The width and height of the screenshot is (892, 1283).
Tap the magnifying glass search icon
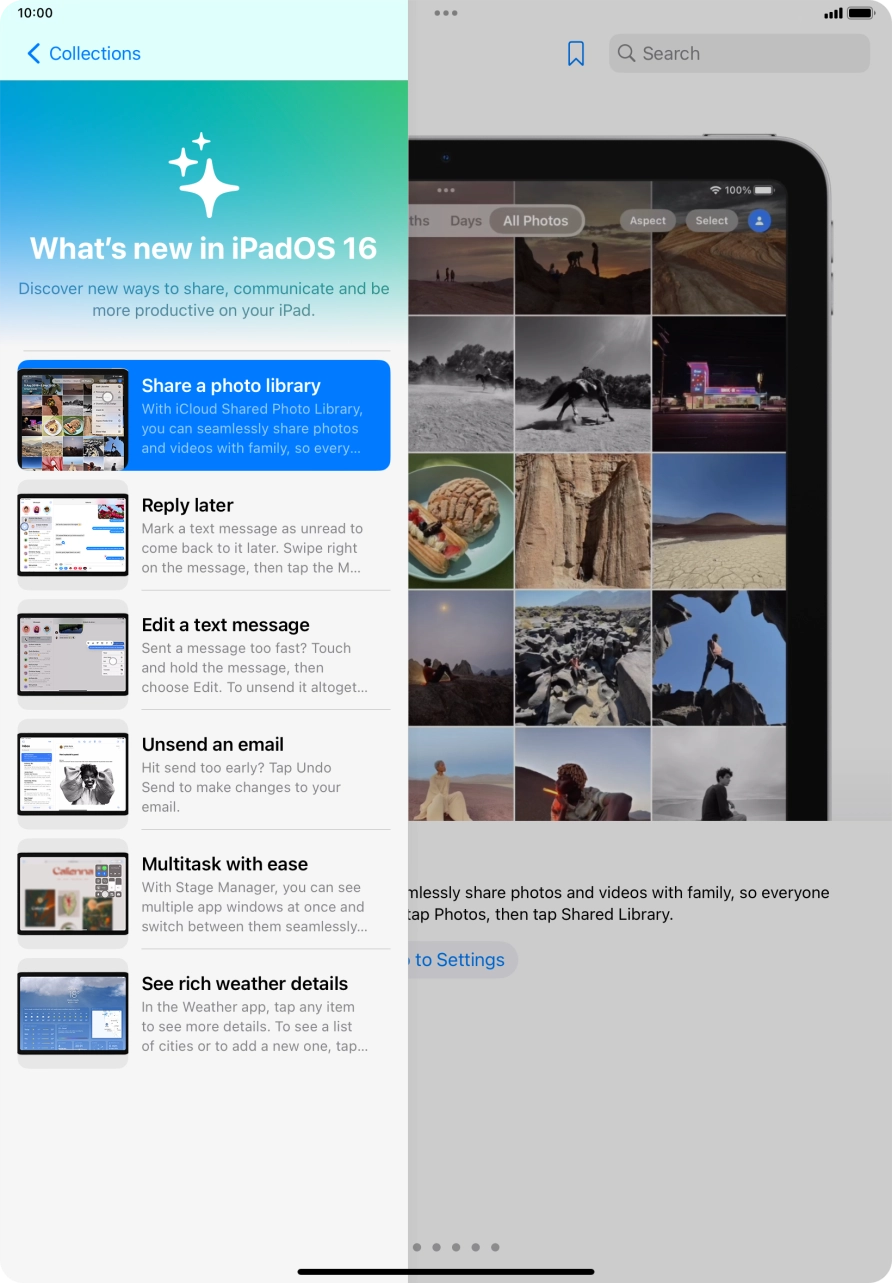click(x=627, y=54)
